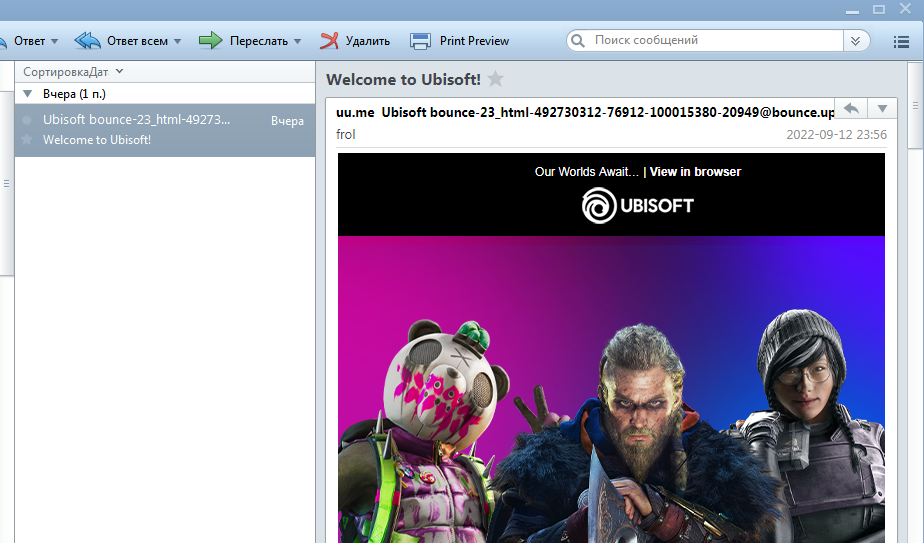The height and width of the screenshot is (543, 924).
Task: Click the search magnifier icon
Action: pyautogui.click(x=578, y=41)
